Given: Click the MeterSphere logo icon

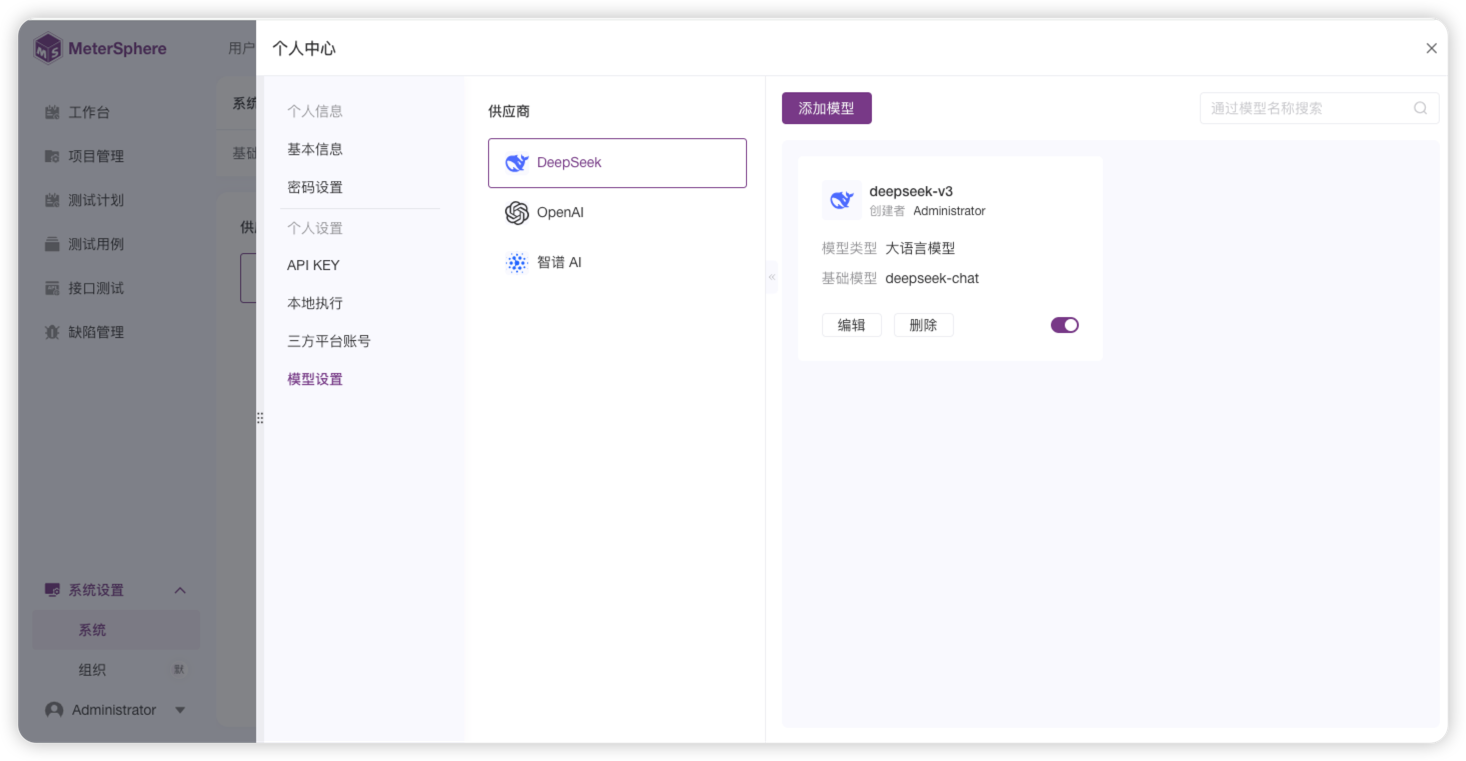Looking at the screenshot, I should tap(47, 48).
